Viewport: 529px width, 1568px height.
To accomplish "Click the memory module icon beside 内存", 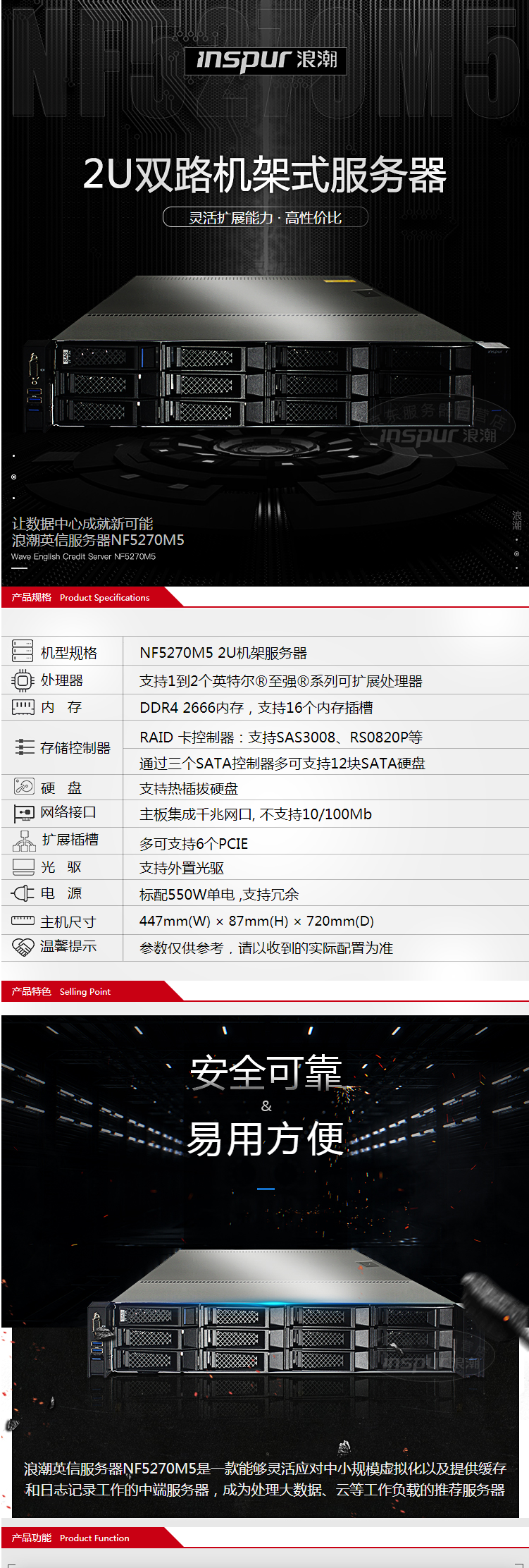I will click(23, 707).
